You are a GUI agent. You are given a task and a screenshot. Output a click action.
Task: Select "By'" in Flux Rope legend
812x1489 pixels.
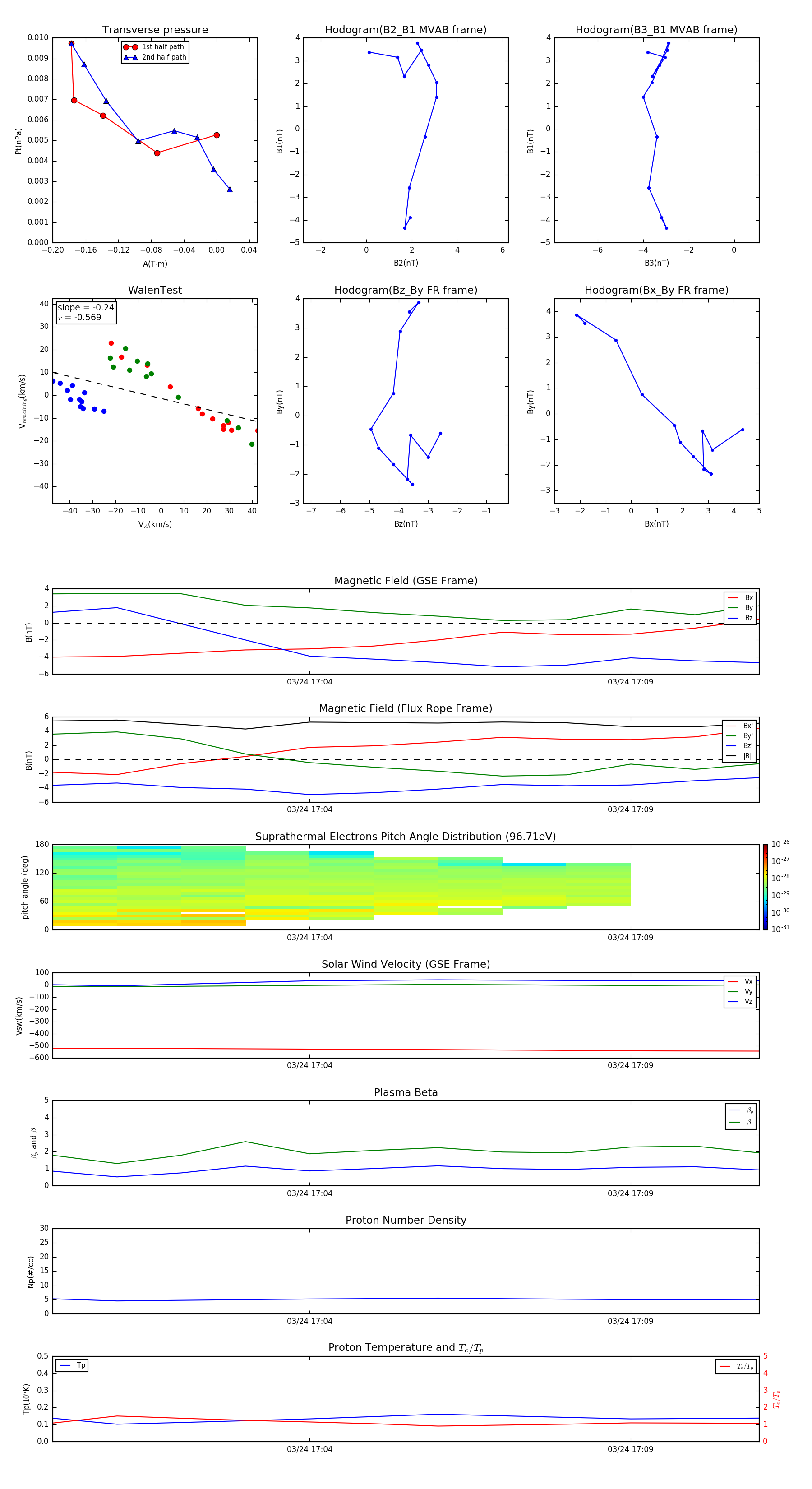click(740, 736)
